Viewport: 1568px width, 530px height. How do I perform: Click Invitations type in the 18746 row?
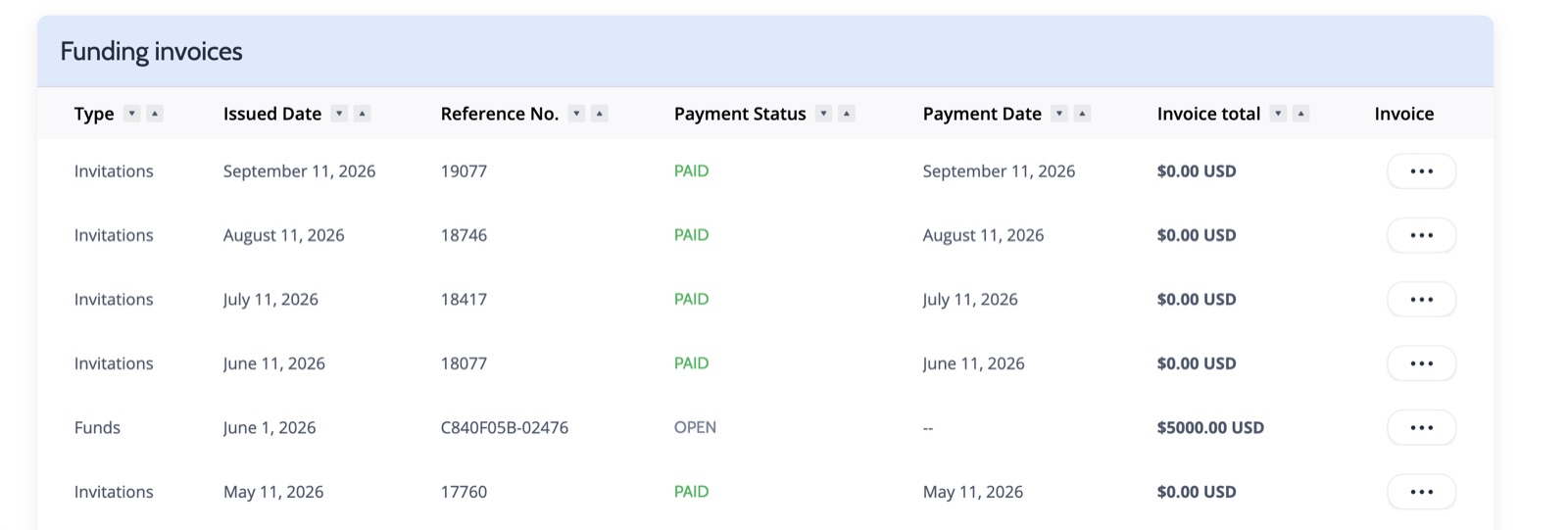(x=114, y=235)
